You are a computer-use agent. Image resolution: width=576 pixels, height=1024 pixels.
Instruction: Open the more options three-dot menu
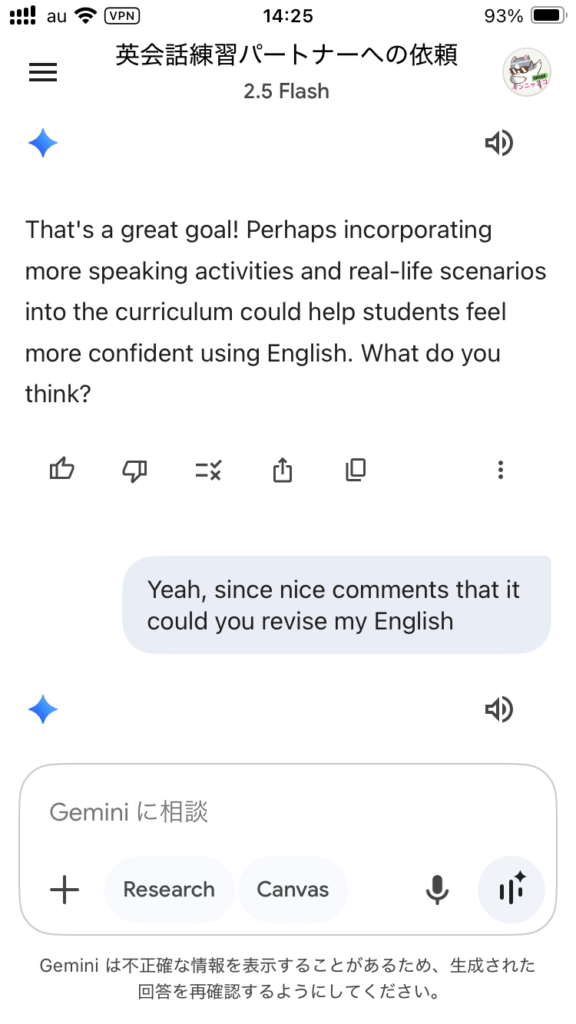coord(500,470)
